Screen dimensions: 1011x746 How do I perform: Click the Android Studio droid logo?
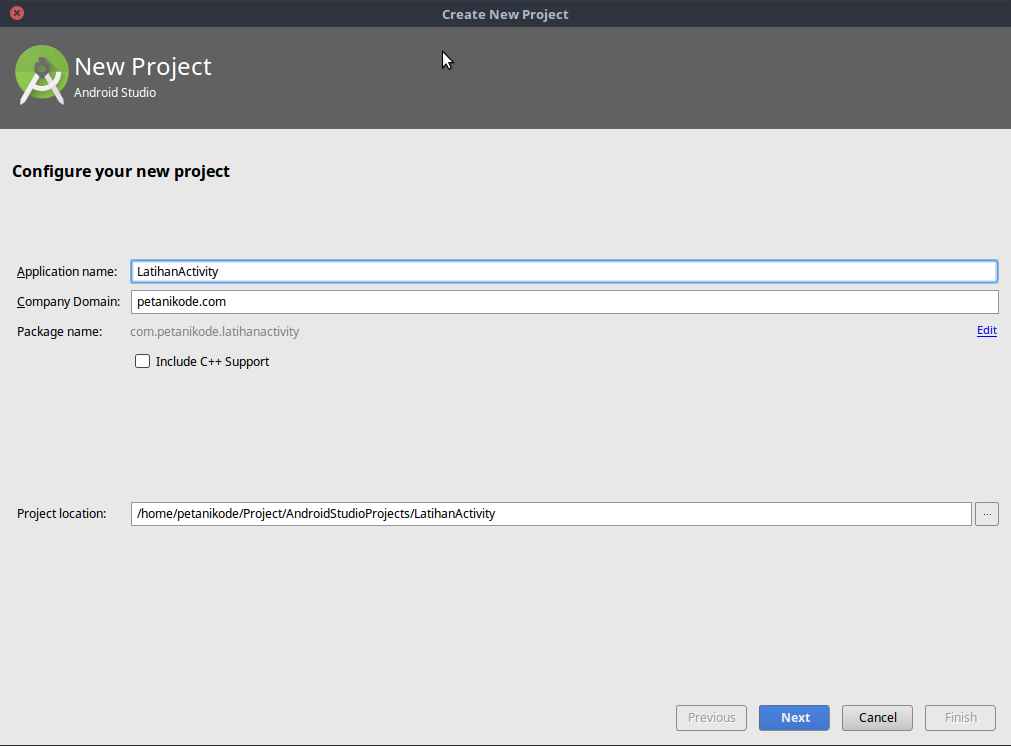pyautogui.click(x=41, y=75)
